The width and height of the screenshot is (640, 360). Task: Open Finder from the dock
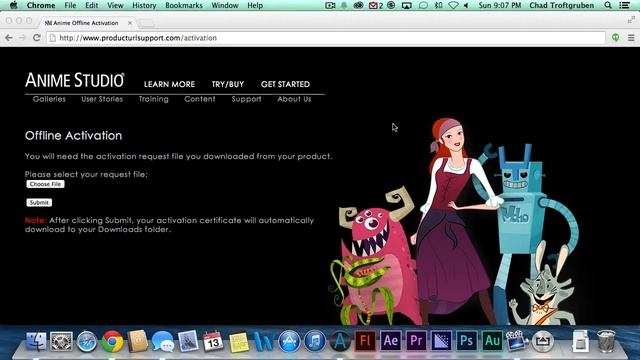(x=36, y=340)
